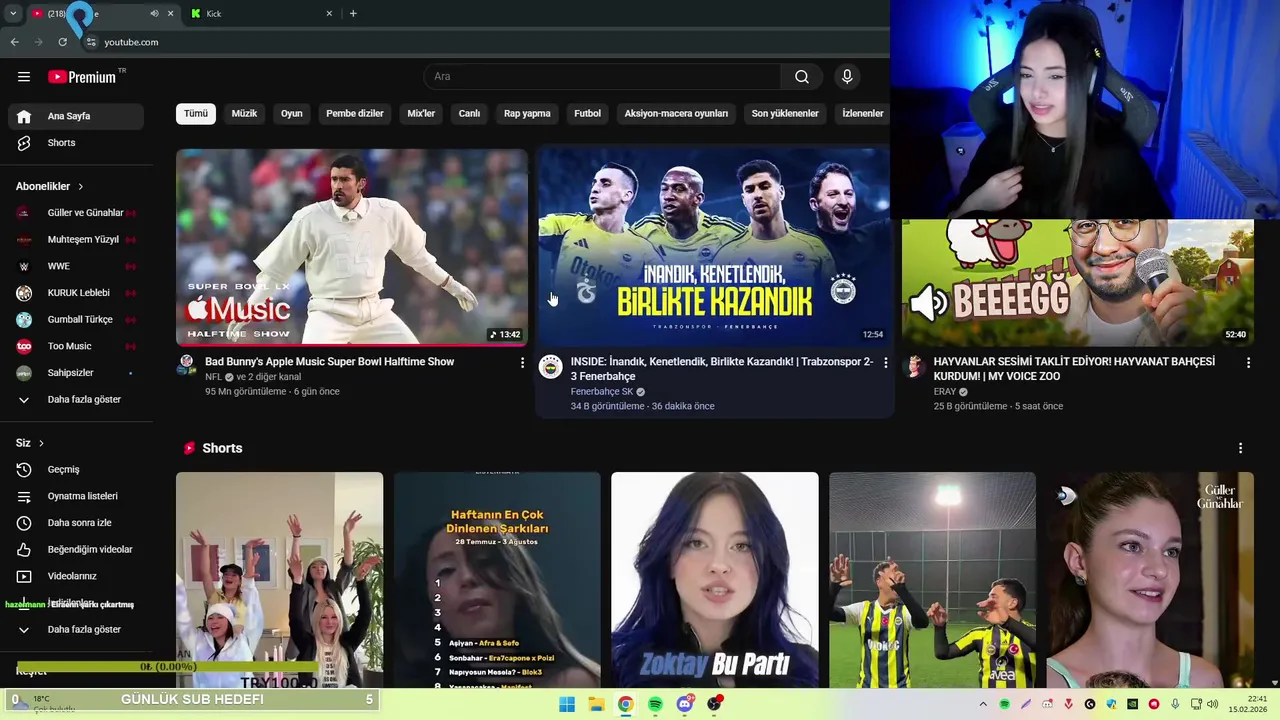This screenshot has width=1280, height=720.
Task: Select the Tümü filter chip
Action: point(196,114)
